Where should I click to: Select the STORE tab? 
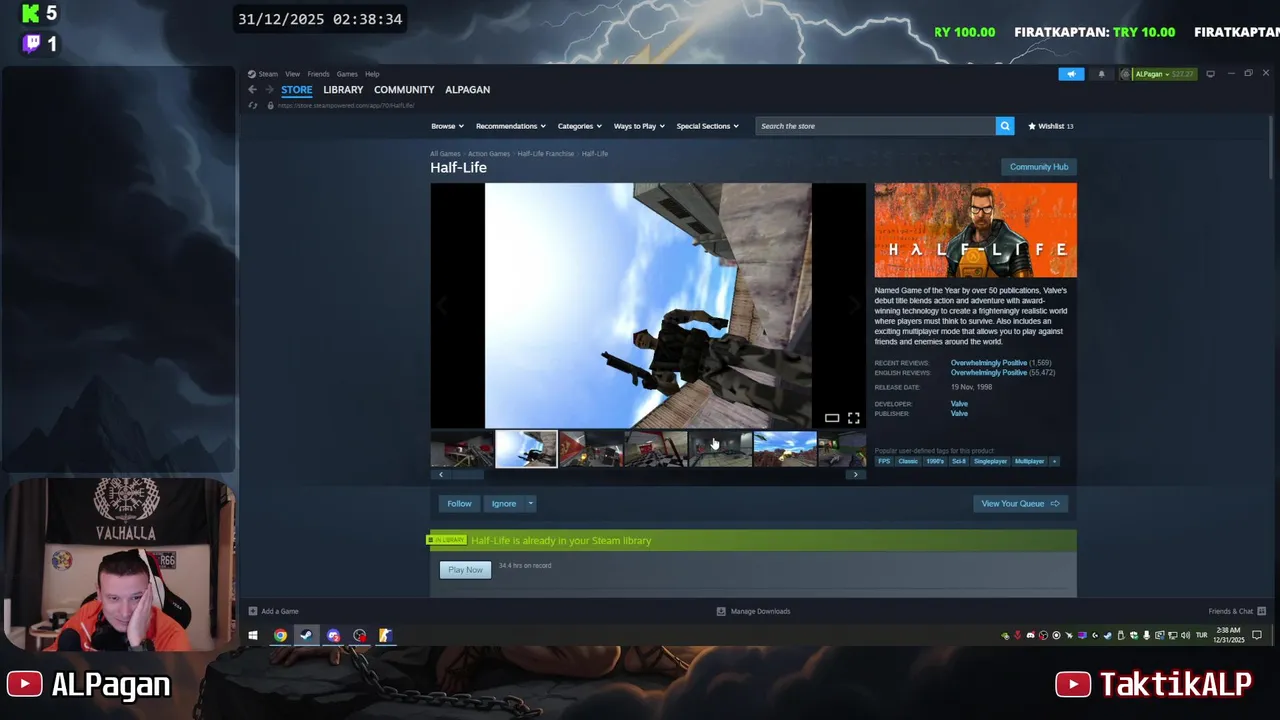[296, 90]
